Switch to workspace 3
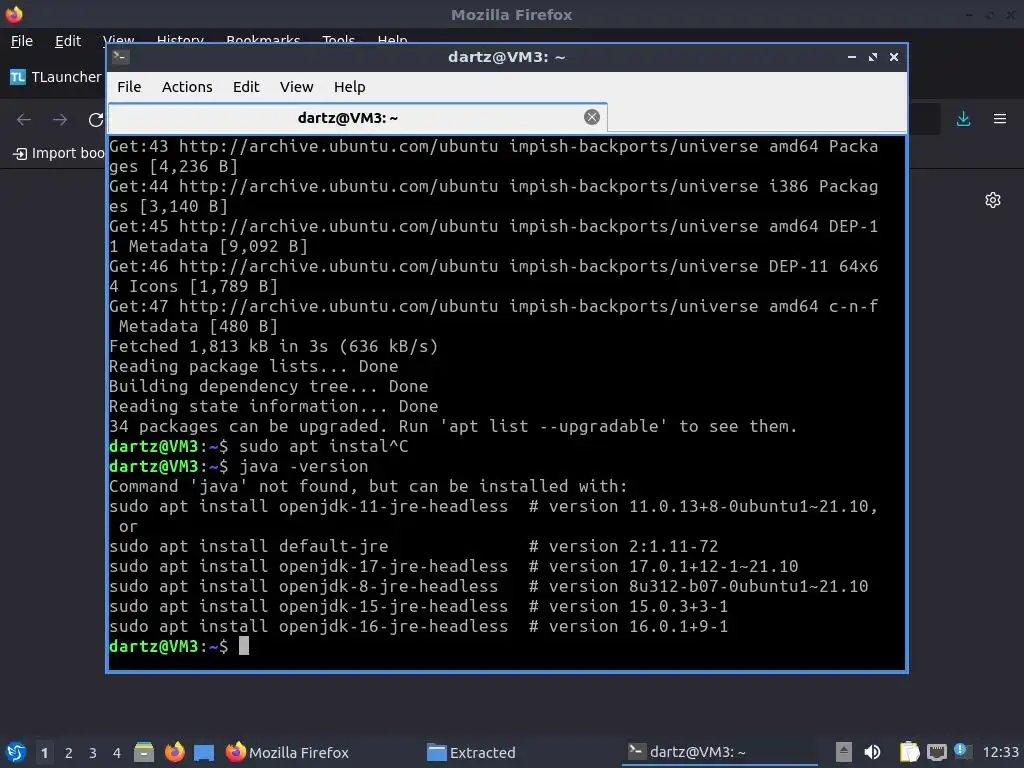This screenshot has height=768, width=1024. click(x=93, y=753)
